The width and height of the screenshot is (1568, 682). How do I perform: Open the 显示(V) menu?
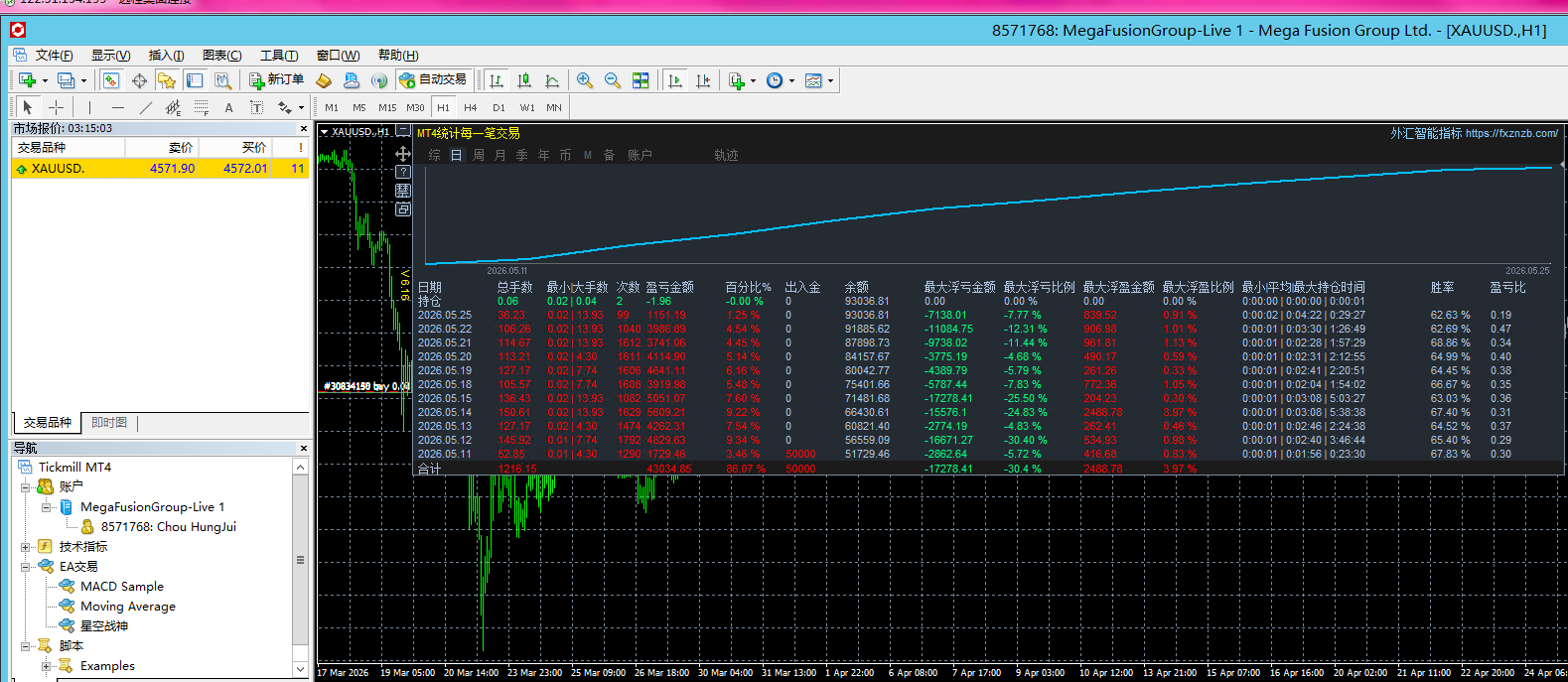coord(111,56)
